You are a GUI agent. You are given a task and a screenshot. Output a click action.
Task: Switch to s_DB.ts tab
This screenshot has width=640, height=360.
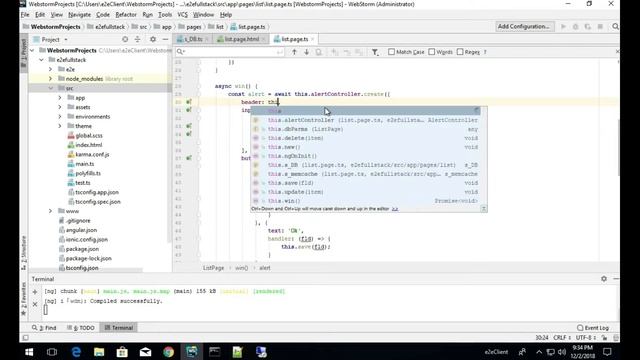(x=193, y=39)
